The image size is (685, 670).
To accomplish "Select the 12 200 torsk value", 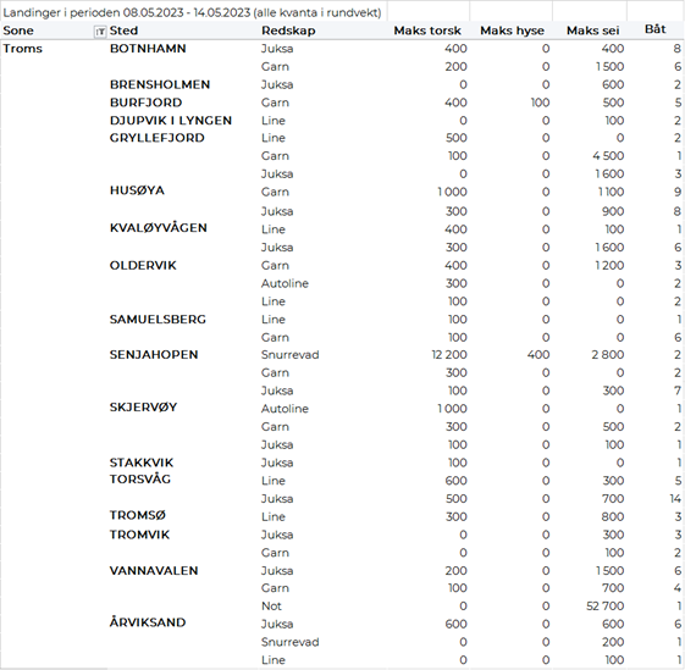I will point(443,355).
